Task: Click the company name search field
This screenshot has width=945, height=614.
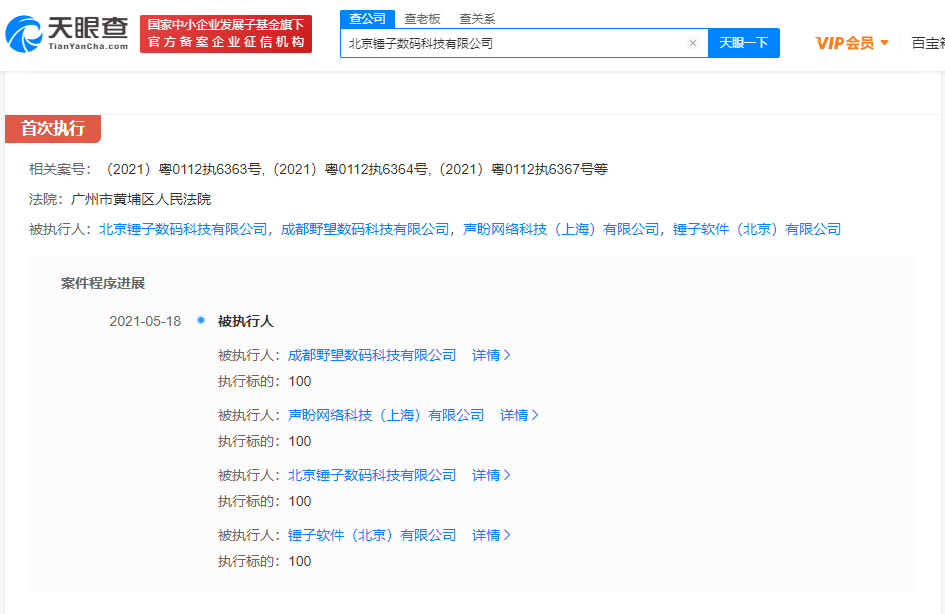Action: coord(510,43)
